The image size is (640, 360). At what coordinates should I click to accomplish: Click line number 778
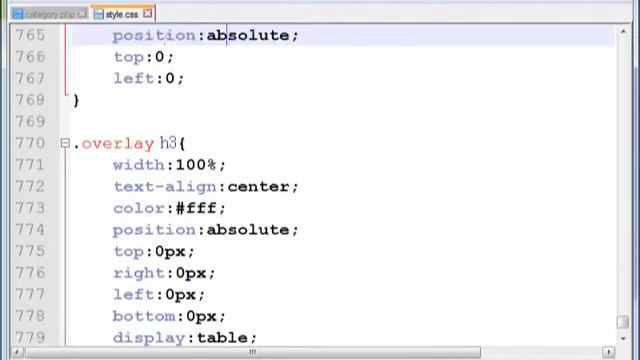(30, 316)
